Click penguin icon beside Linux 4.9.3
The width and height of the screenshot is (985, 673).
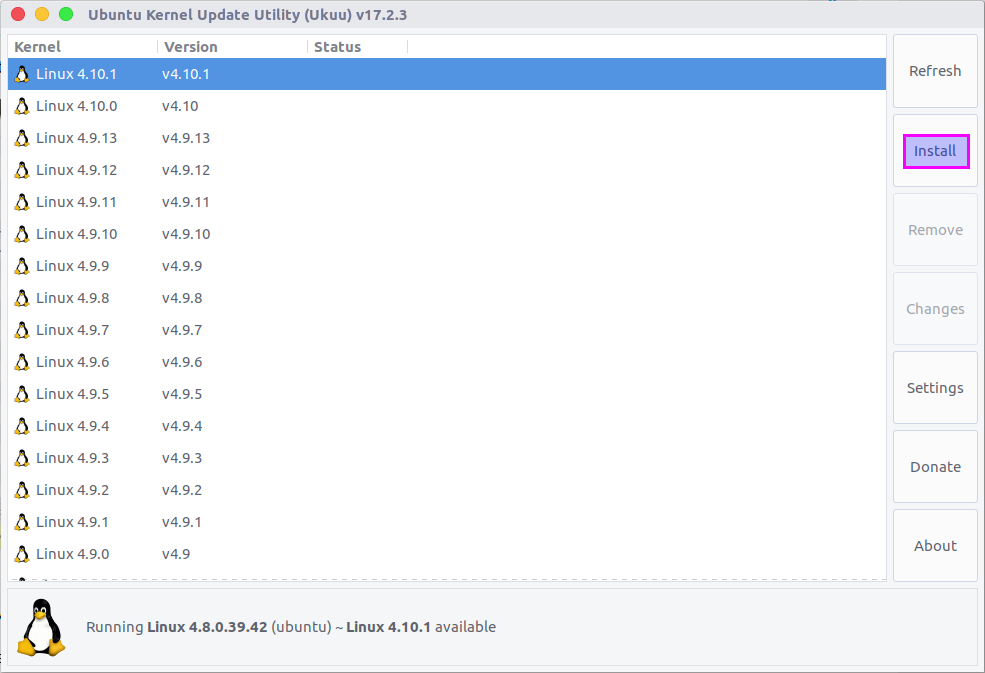[22, 459]
